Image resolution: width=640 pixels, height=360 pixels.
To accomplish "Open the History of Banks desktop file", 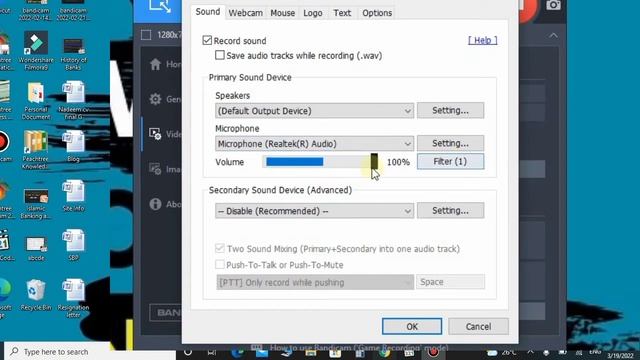I will point(73,54).
